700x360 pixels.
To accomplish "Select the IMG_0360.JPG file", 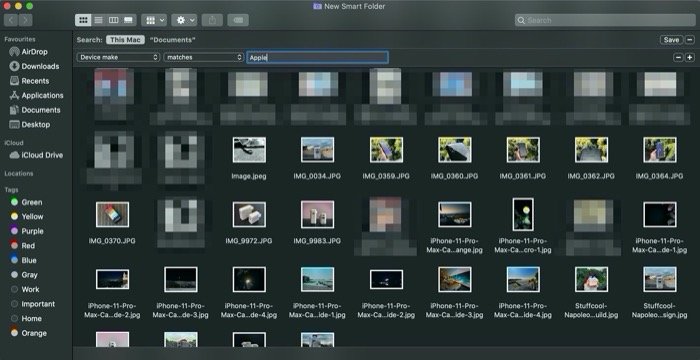I will click(454, 150).
